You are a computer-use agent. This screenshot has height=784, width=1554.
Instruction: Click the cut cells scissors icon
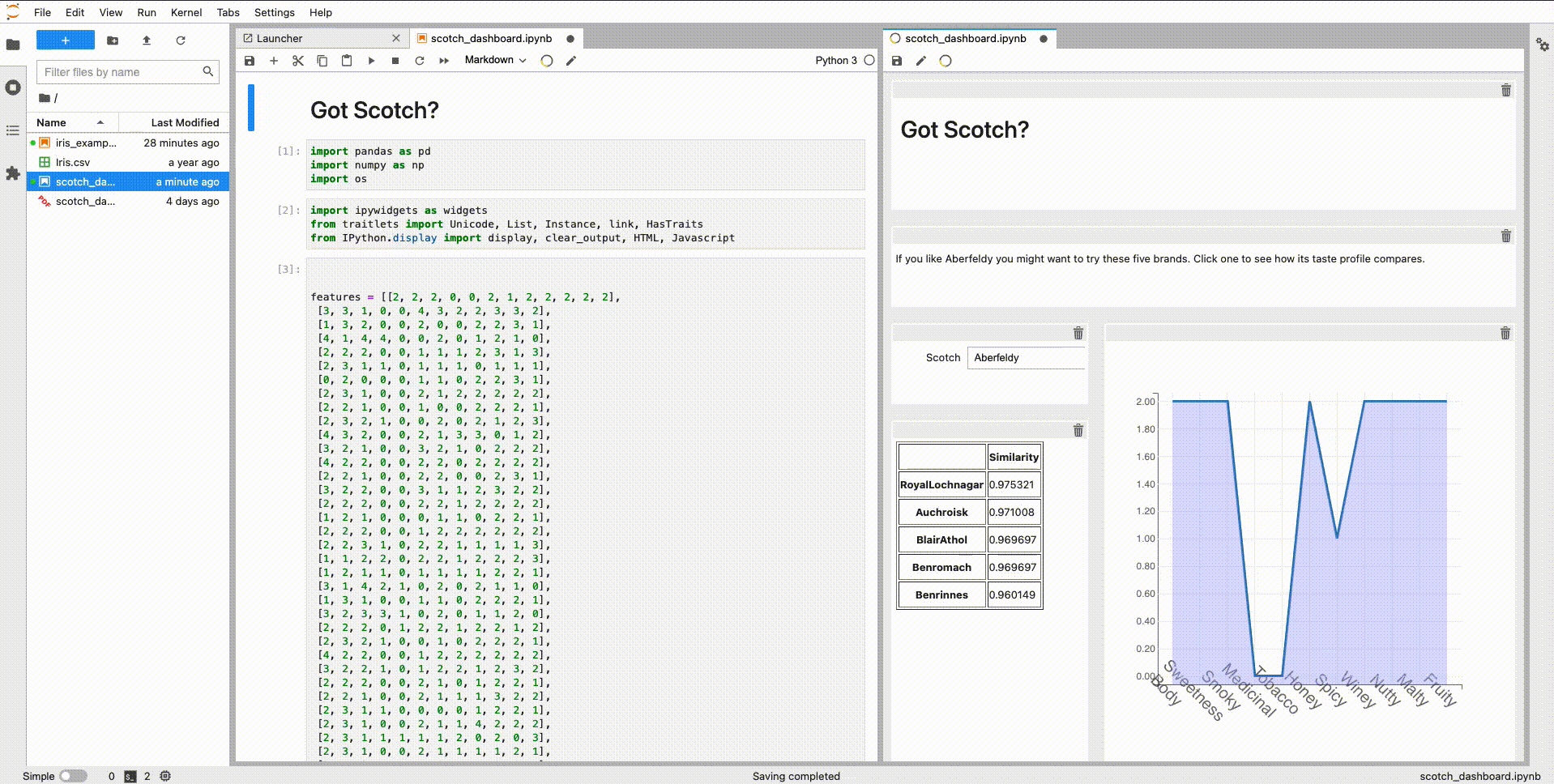pos(298,61)
